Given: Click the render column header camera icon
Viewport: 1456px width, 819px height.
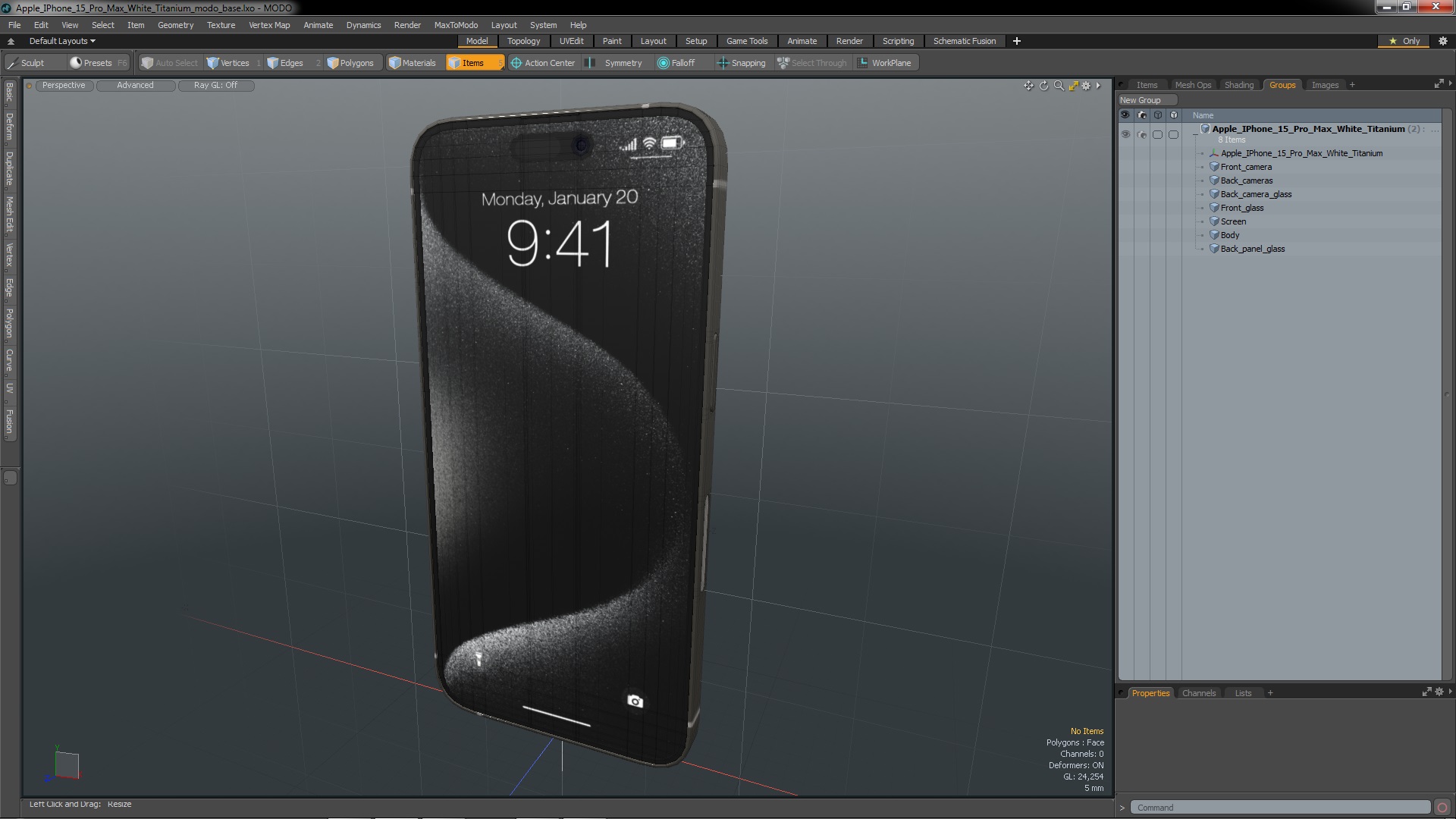Looking at the screenshot, I should coord(1142,115).
